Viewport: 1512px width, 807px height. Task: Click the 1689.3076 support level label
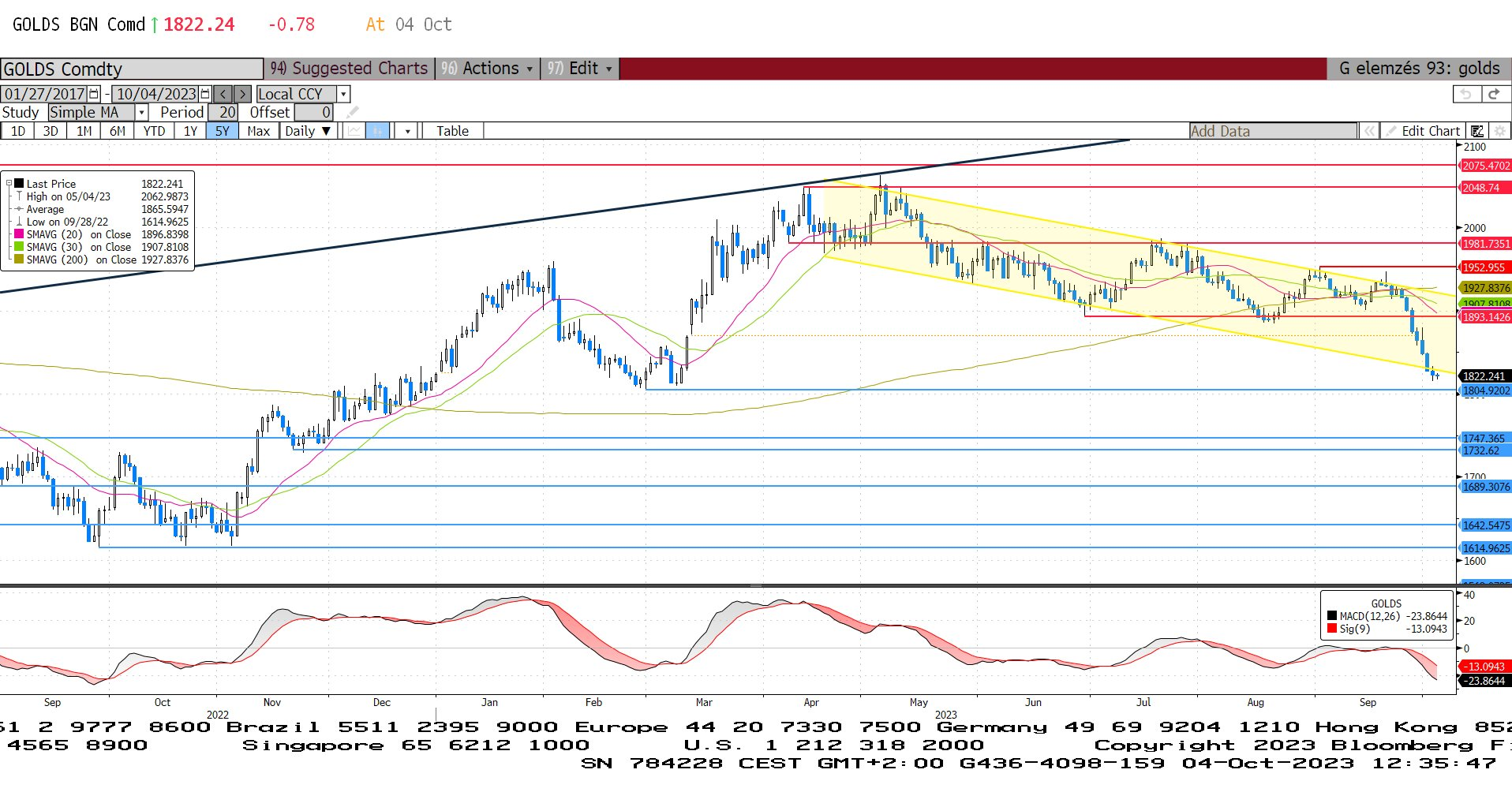point(1486,487)
